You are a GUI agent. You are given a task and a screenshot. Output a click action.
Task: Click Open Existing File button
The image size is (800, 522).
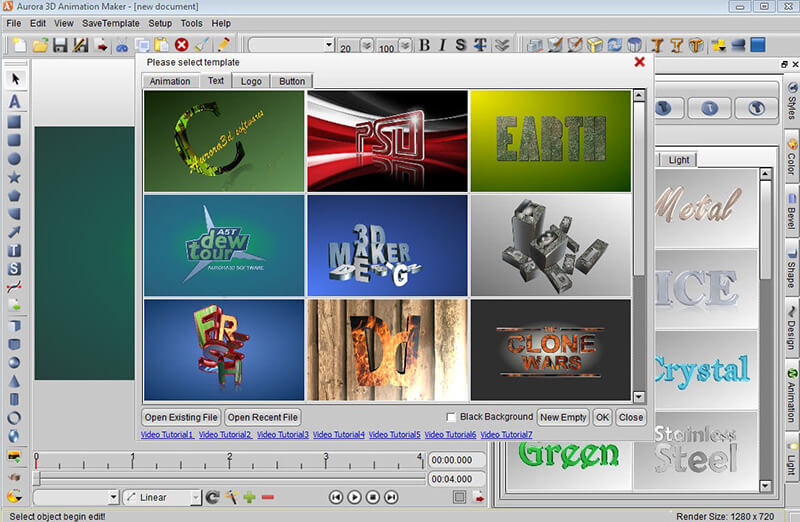point(181,417)
